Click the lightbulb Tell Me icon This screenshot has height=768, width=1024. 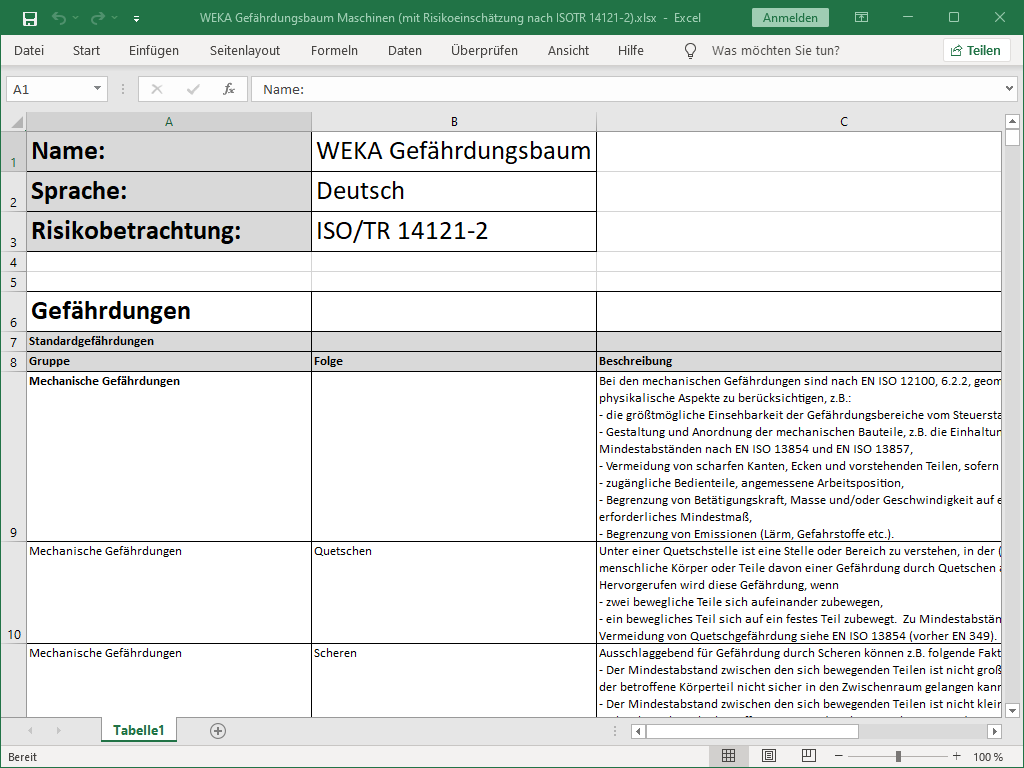coord(690,50)
